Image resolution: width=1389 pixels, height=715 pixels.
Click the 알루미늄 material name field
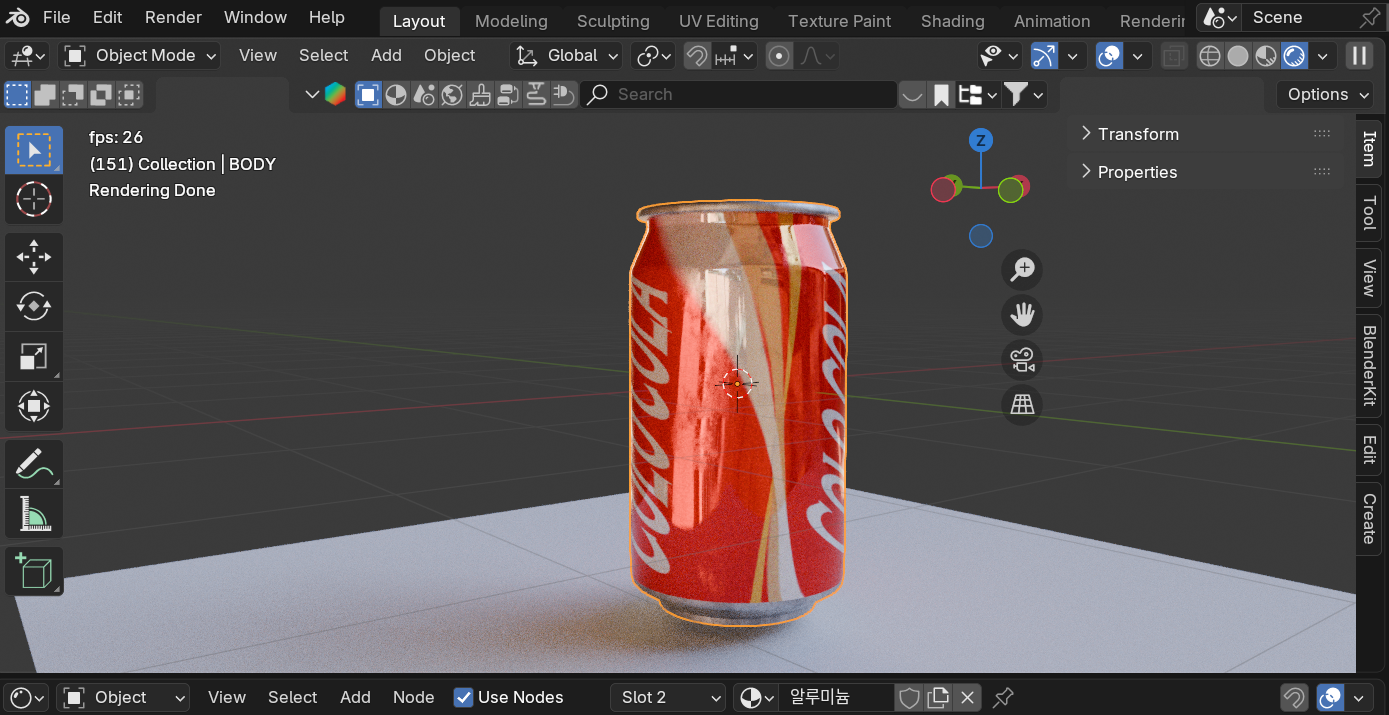(837, 697)
